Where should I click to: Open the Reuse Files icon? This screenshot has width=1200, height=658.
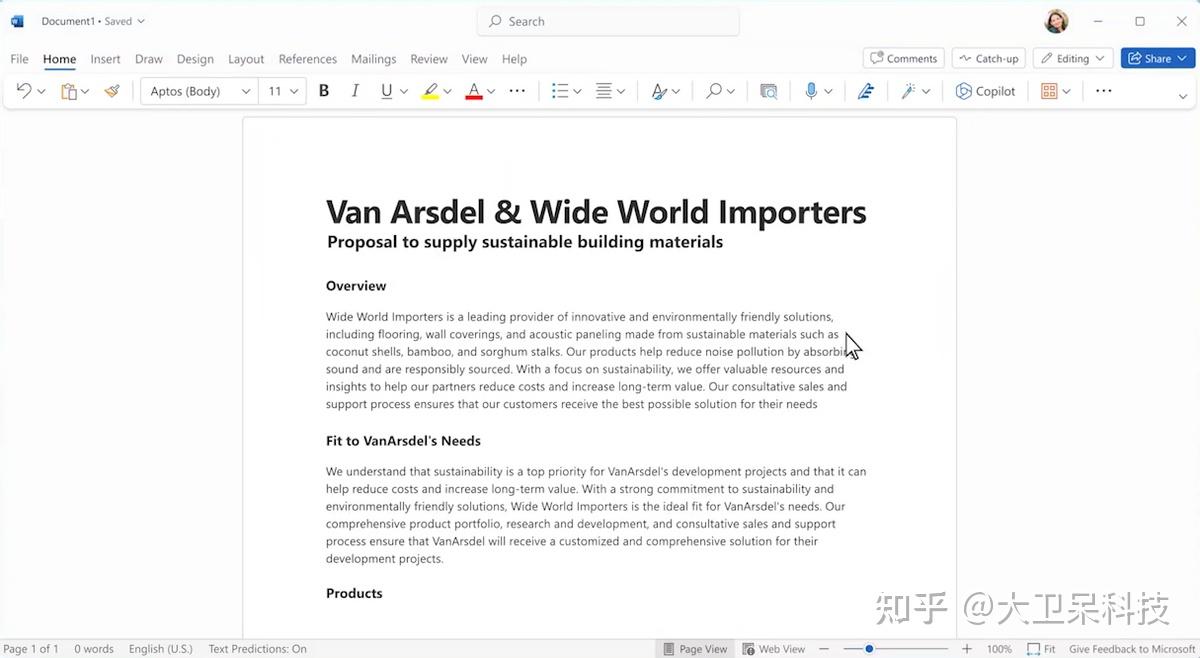[x=768, y=91]
